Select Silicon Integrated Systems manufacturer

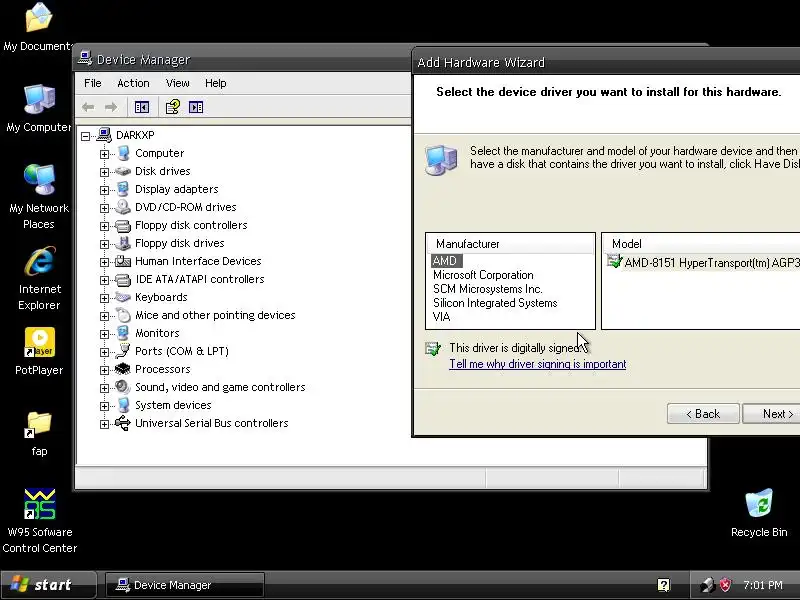(x=495, y=303)
